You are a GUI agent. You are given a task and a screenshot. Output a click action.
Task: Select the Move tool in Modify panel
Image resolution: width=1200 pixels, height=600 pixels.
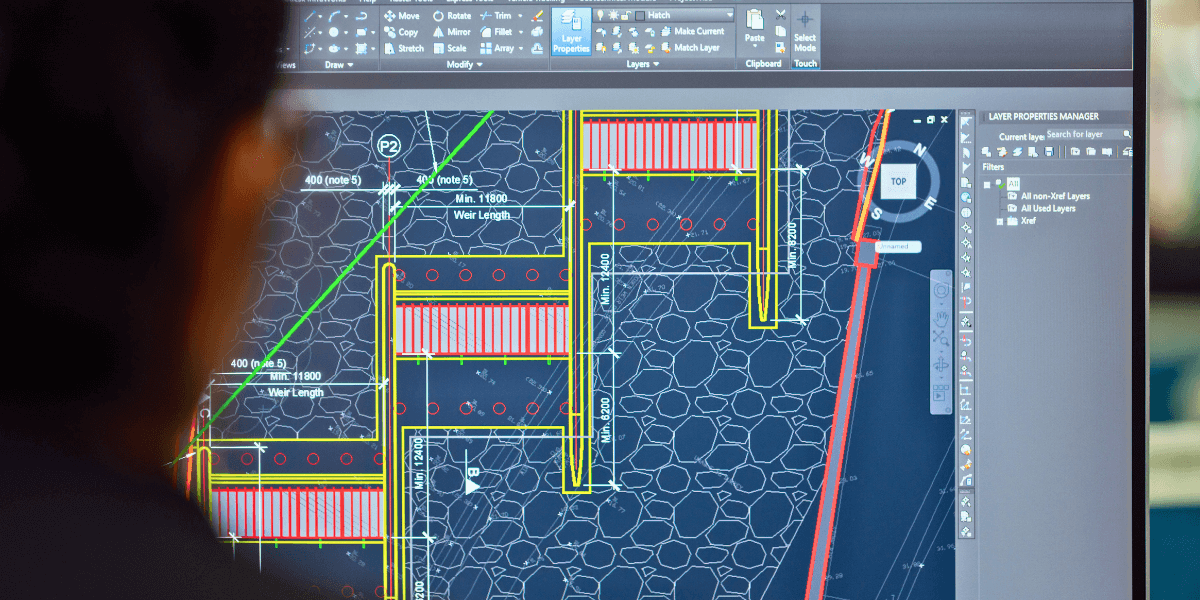[x=401, y=16]
